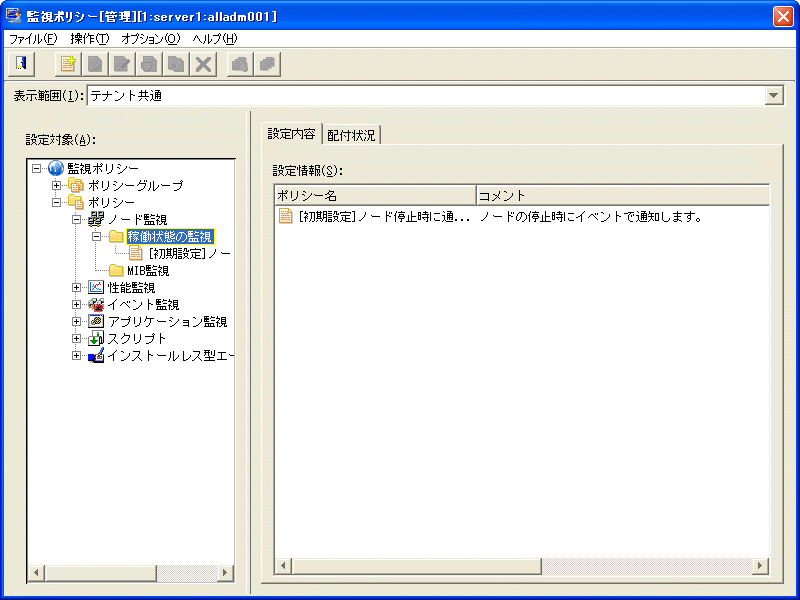800x600 pixels.
Task: Collapse the 監視ポリシー root node
Action: pos(36,168)
